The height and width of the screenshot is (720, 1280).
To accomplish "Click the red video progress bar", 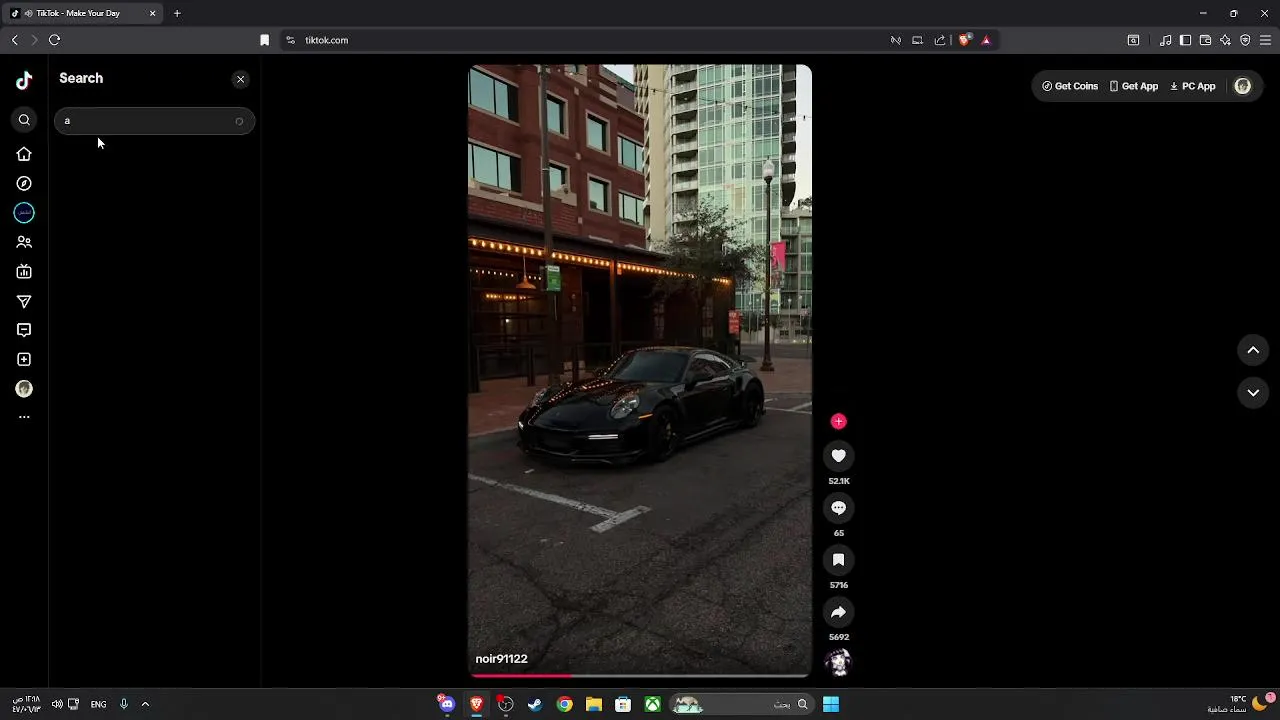I will (x=640, y=676).
